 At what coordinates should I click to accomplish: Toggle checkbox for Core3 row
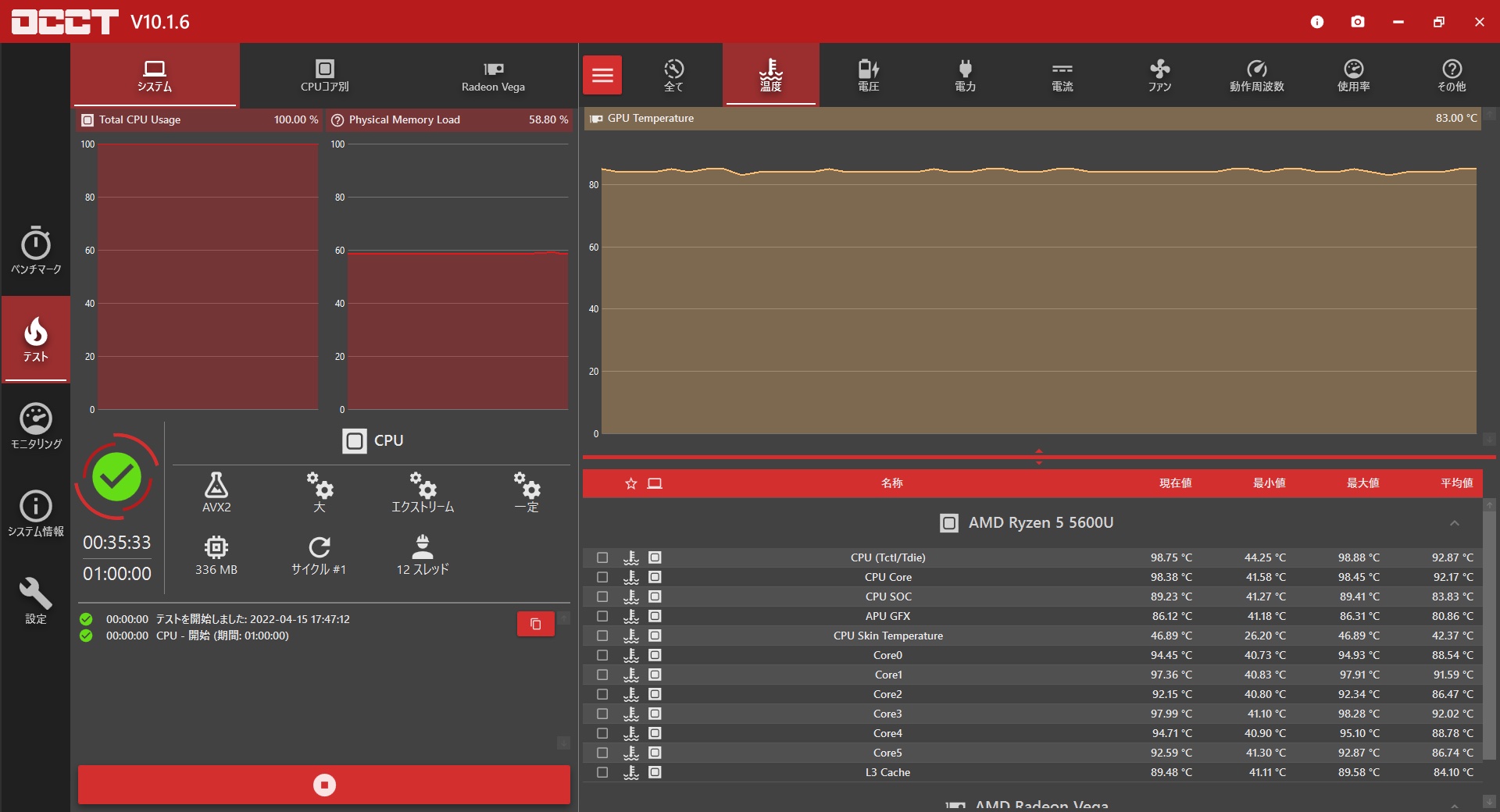602,714
